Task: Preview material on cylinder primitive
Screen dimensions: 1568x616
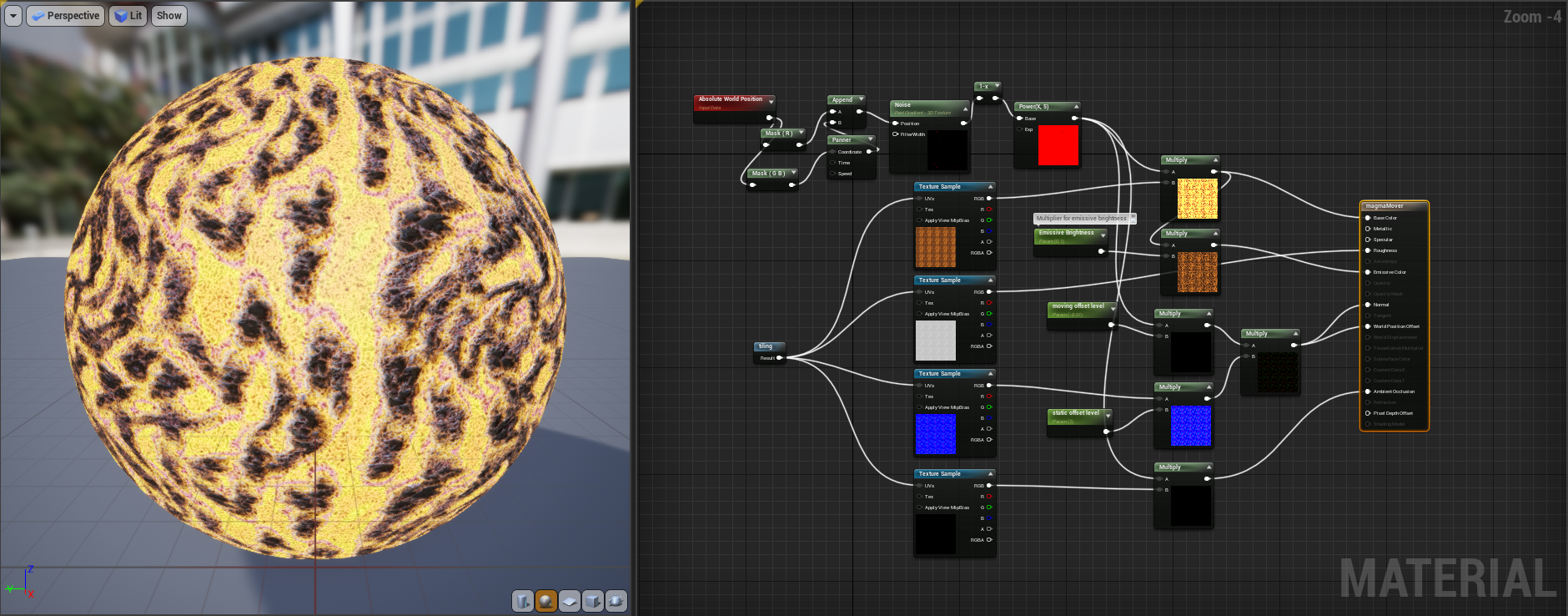Action: click(x=523, y=601)
